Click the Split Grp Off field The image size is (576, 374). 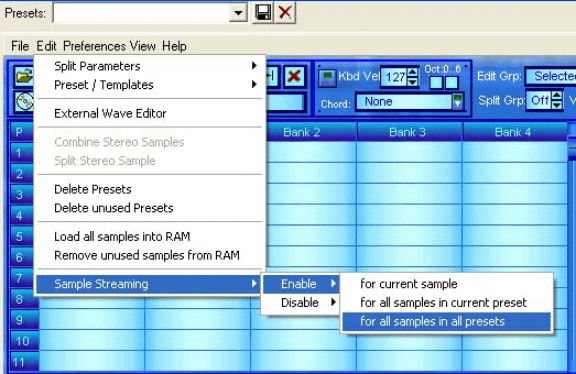[x=540, y=100]
